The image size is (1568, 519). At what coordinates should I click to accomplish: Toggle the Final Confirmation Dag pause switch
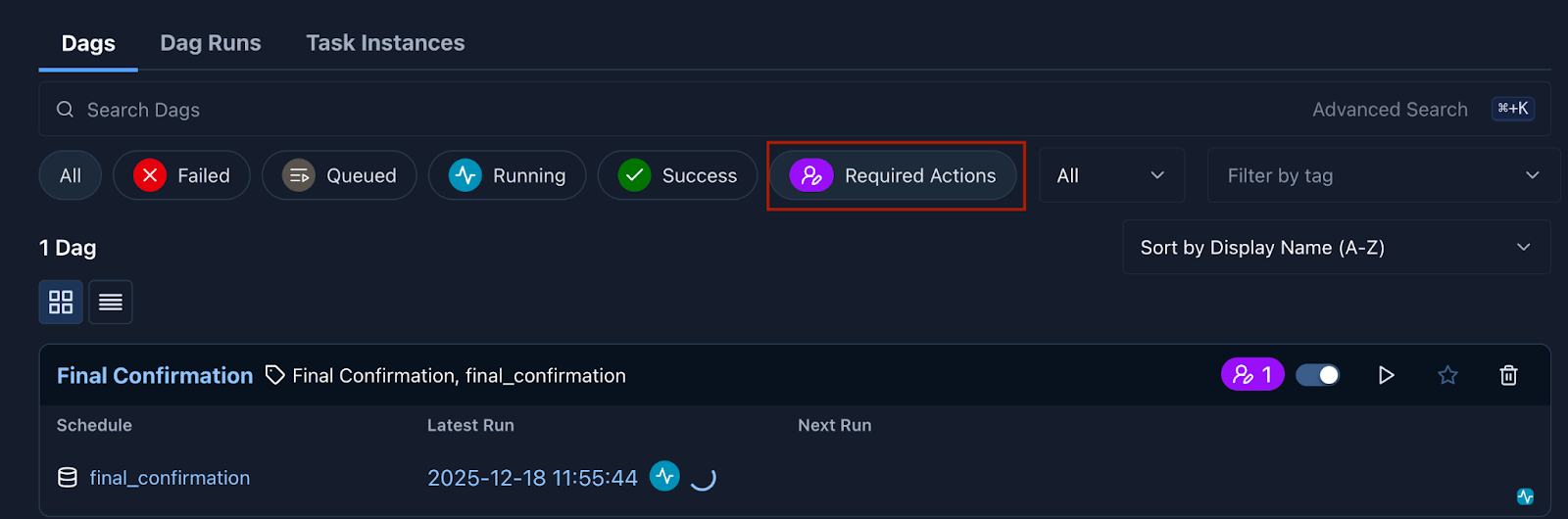[1318, 375]
